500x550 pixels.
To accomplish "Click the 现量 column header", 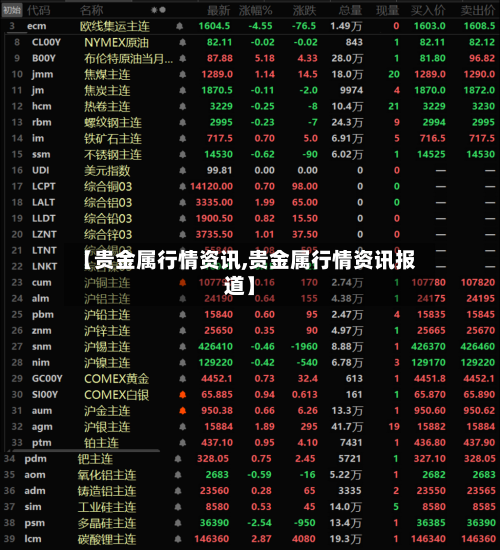I will (388, 11).
